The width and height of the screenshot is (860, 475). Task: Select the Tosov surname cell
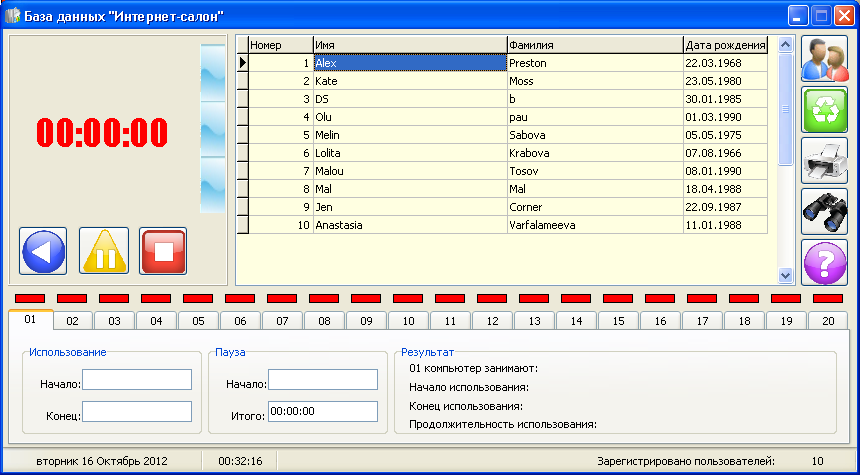click(x=596, y=171)
